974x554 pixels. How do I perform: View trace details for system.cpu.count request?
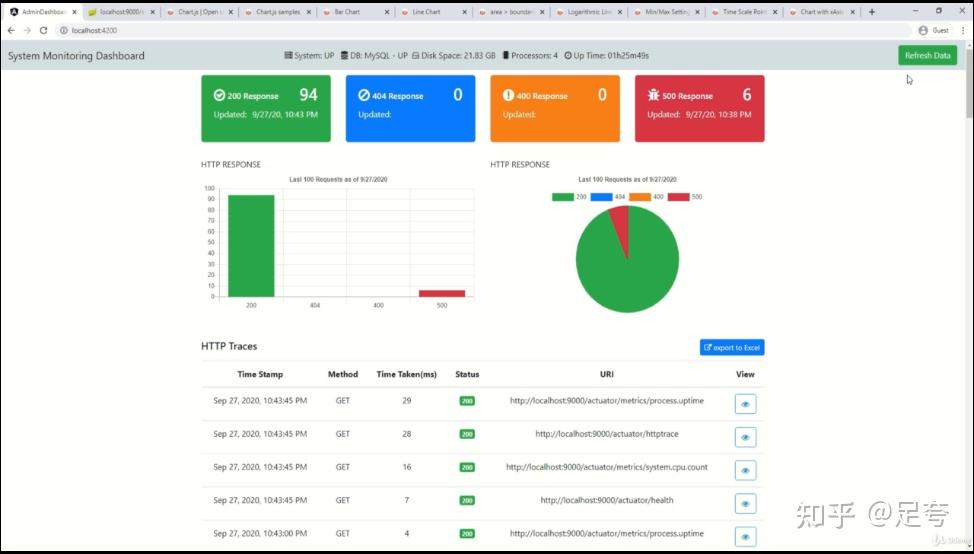point(745,470)
